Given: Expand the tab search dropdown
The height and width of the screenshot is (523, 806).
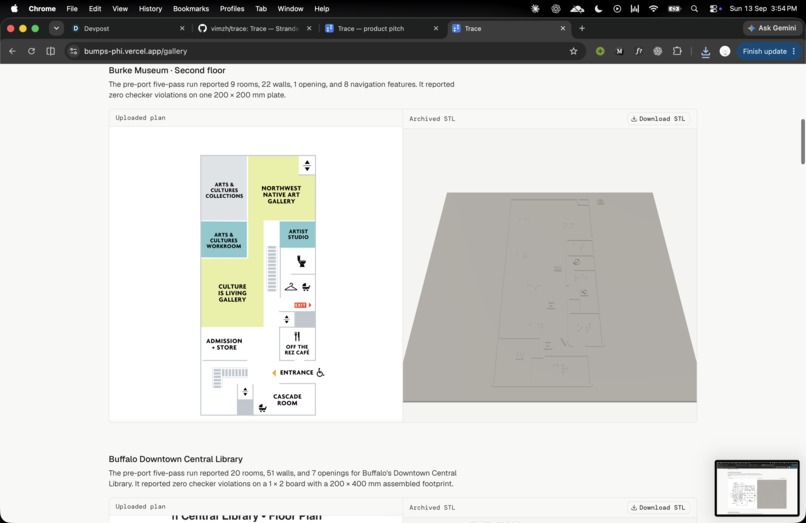Looking at the screenshot, I should 56,29.
